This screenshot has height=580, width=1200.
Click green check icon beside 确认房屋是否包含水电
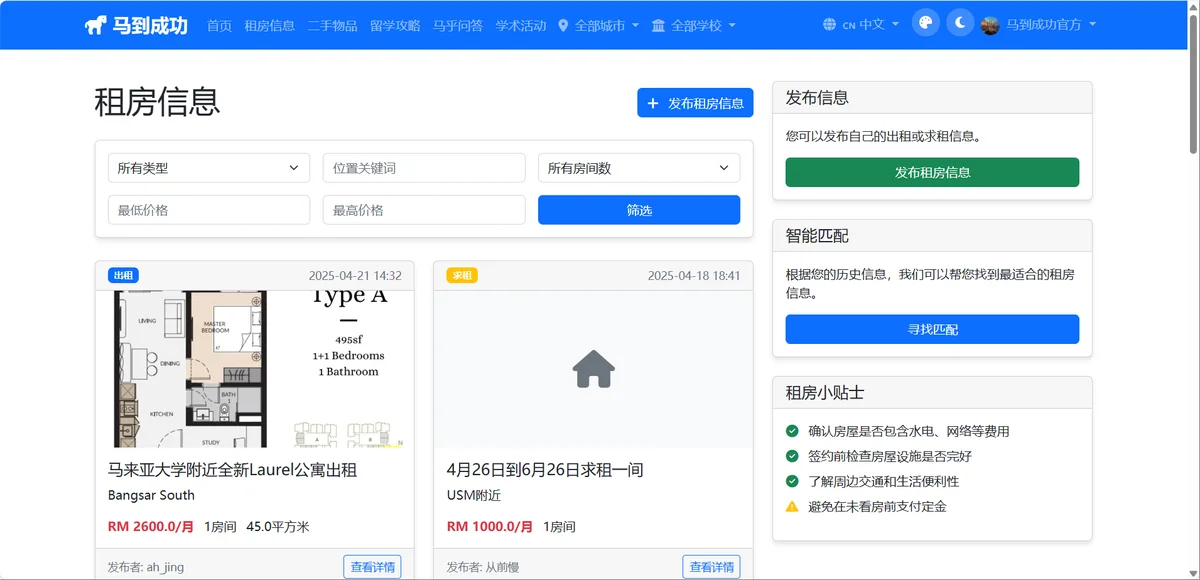click(x=792, y=431)
